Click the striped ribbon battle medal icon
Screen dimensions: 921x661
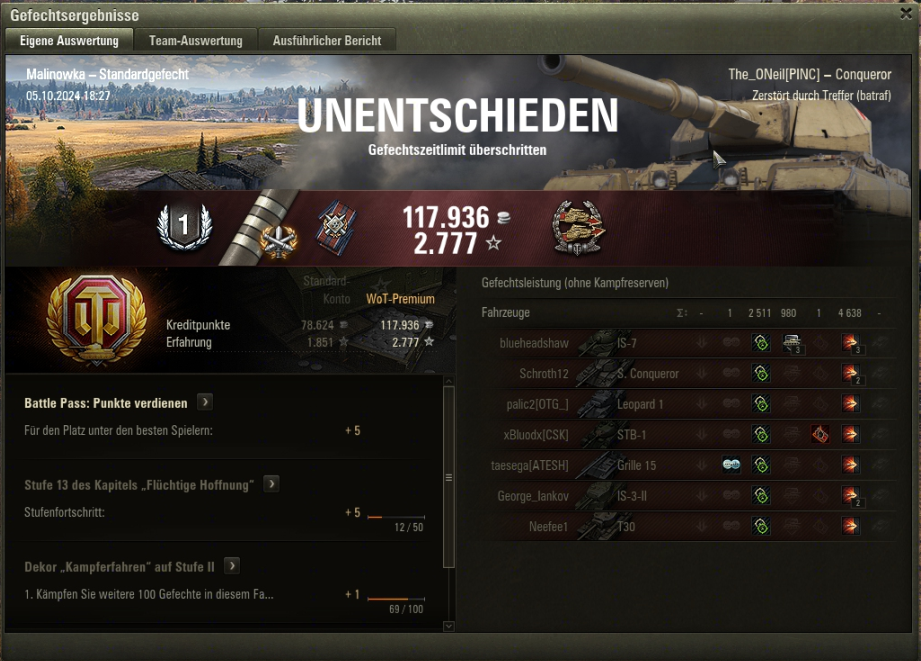coord(336,227)
